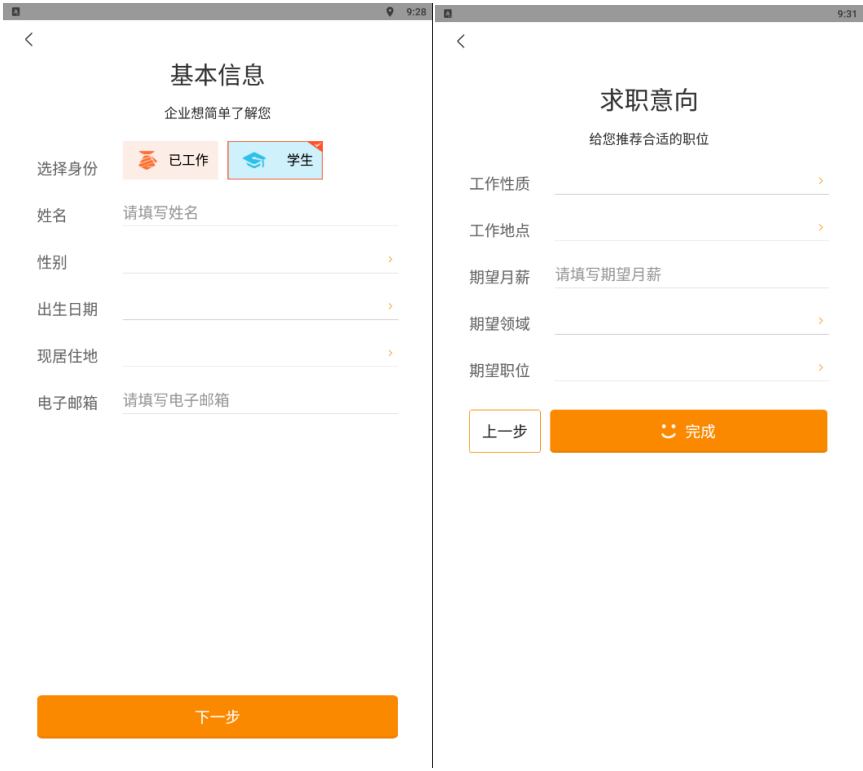The height and width of the screenshot is (771, 863).
Task: Go back from the 求职意向 screen
Action: click(461, 41)
